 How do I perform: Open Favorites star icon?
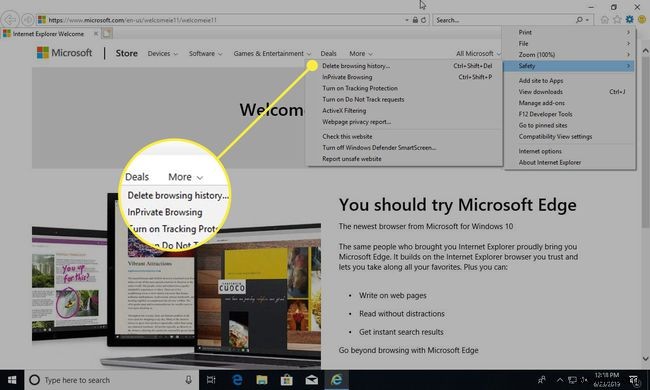pyautogui.click(x=617, y=19)
